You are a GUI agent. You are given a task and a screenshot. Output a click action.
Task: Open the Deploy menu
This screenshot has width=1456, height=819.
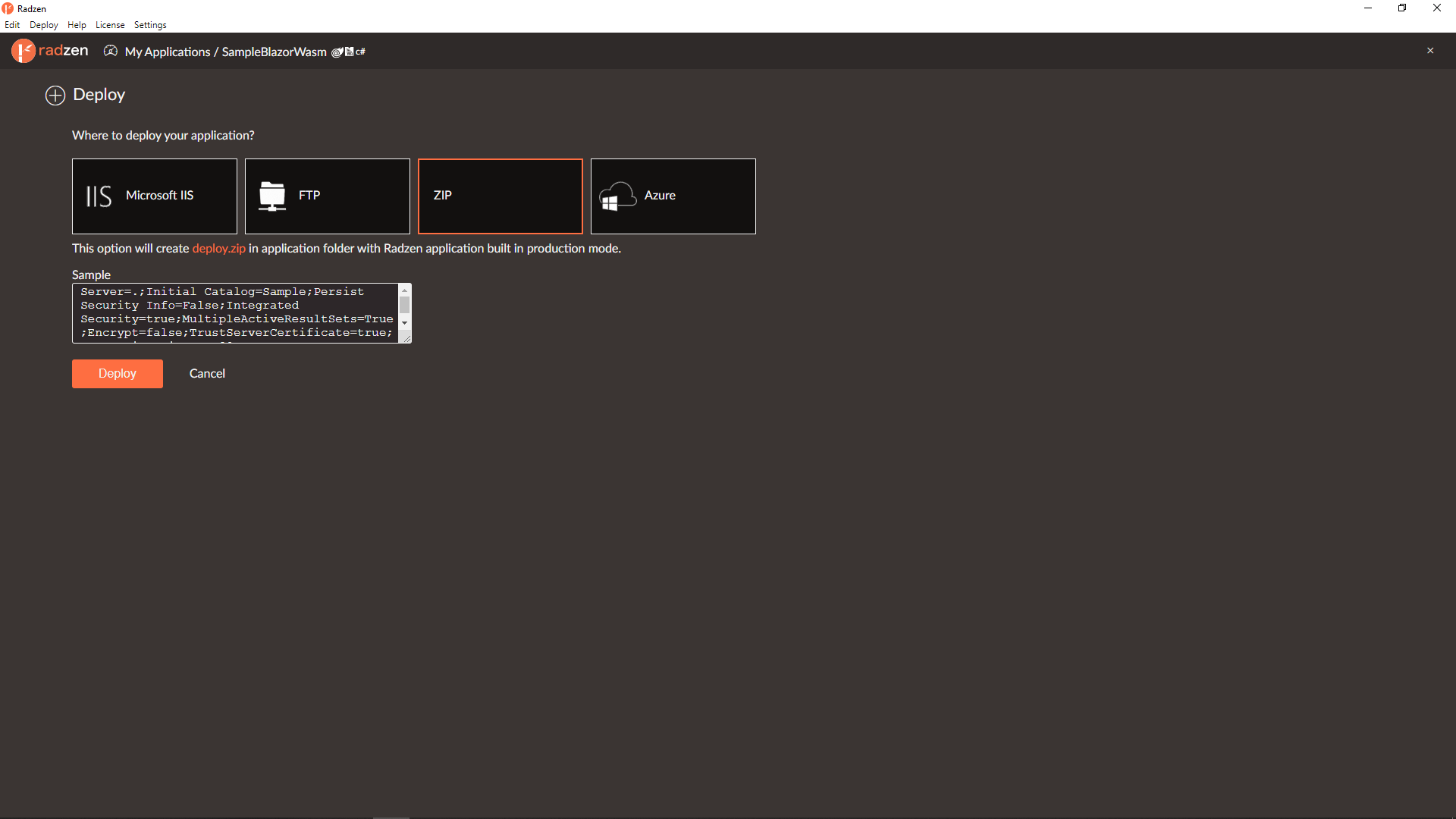tap(44, 25)
